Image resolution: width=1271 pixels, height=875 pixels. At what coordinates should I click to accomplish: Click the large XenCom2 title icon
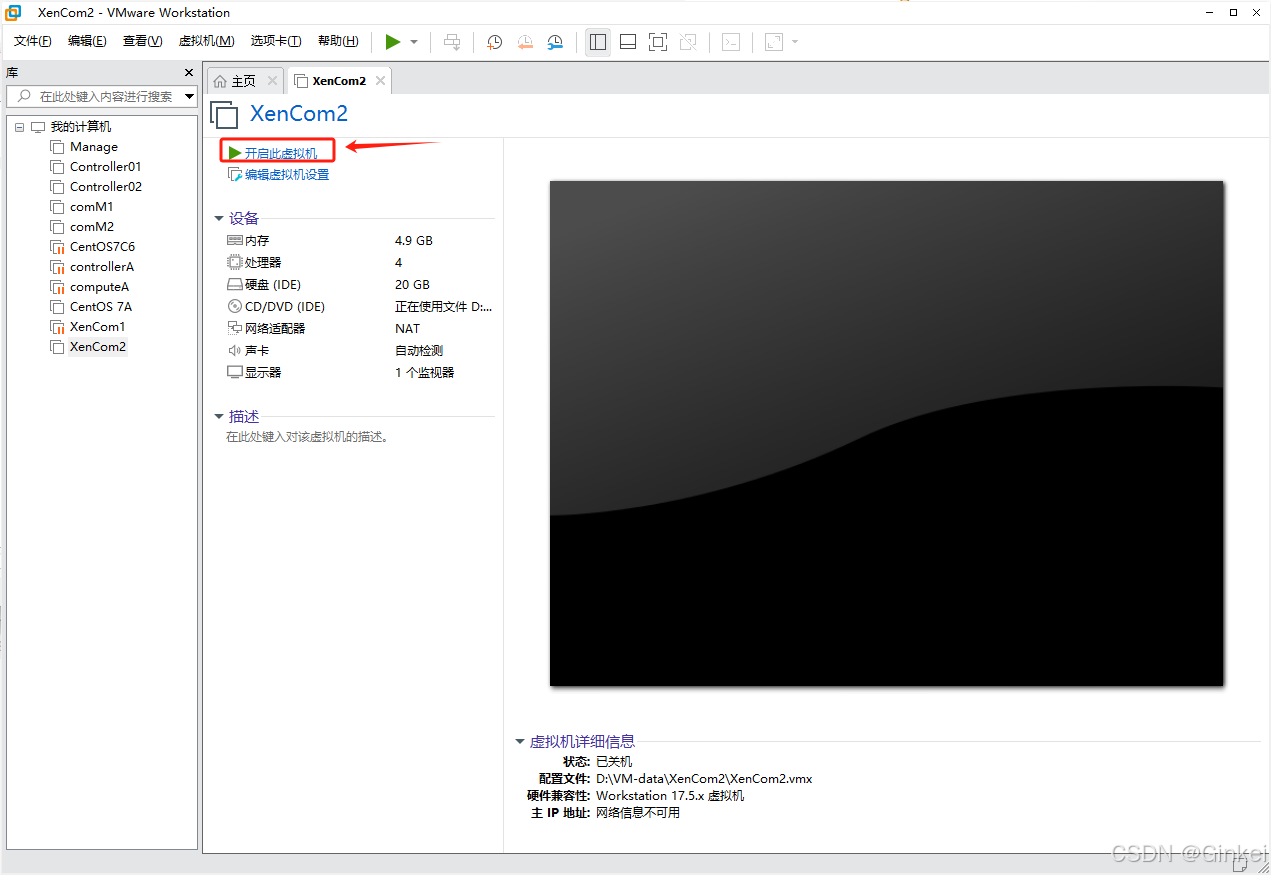(224, 114)
